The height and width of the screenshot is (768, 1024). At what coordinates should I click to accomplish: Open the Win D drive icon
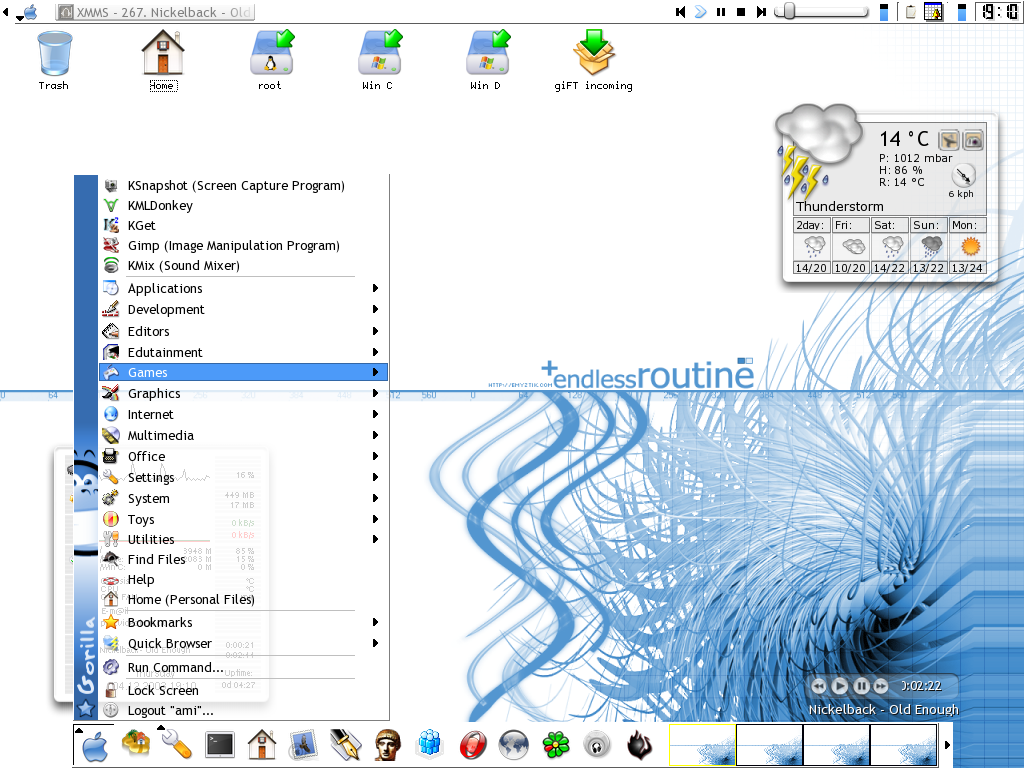pyautogui.click(x=486, y=60)
